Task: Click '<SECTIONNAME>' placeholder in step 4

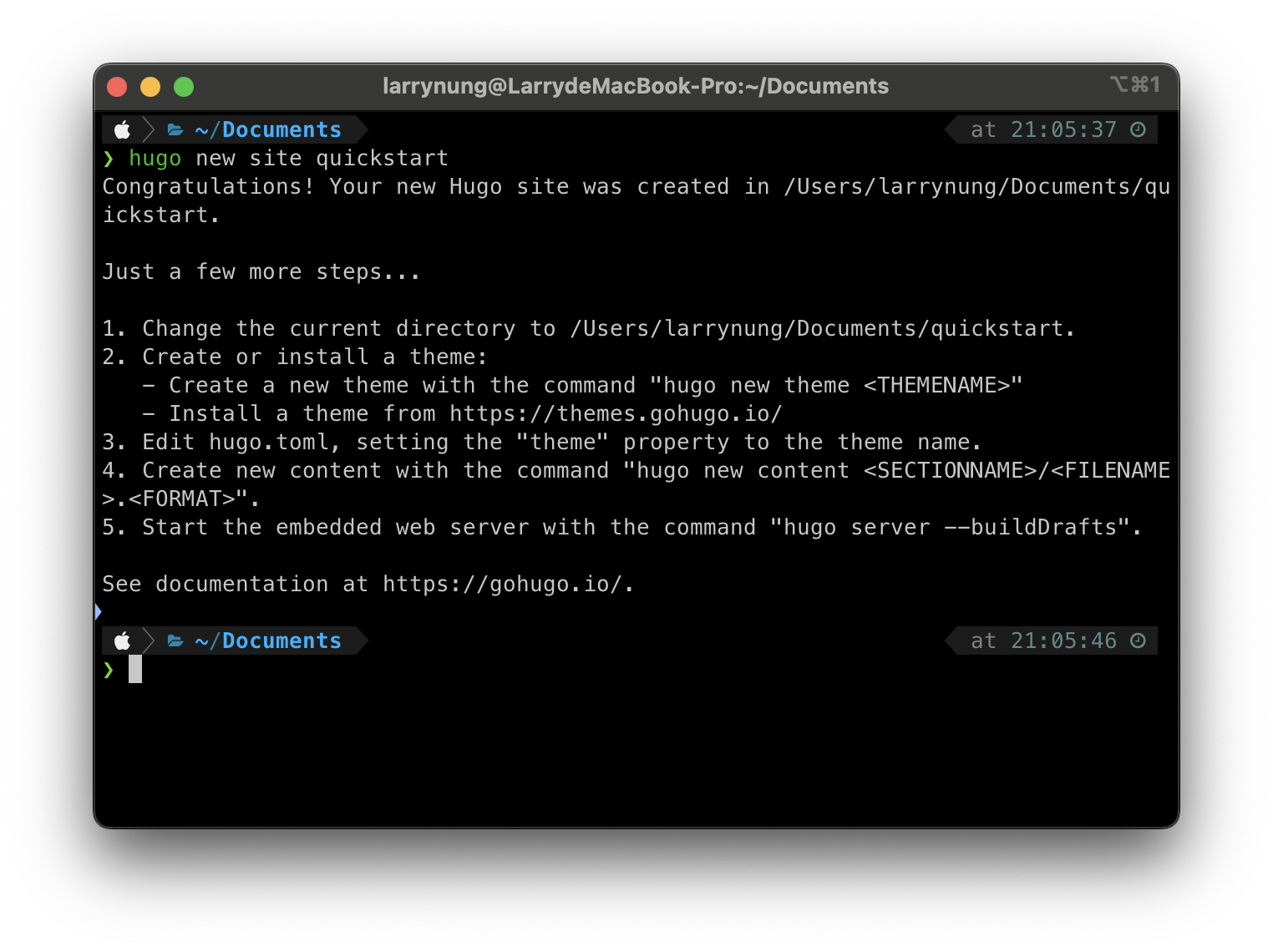Action: pos(951,470)
